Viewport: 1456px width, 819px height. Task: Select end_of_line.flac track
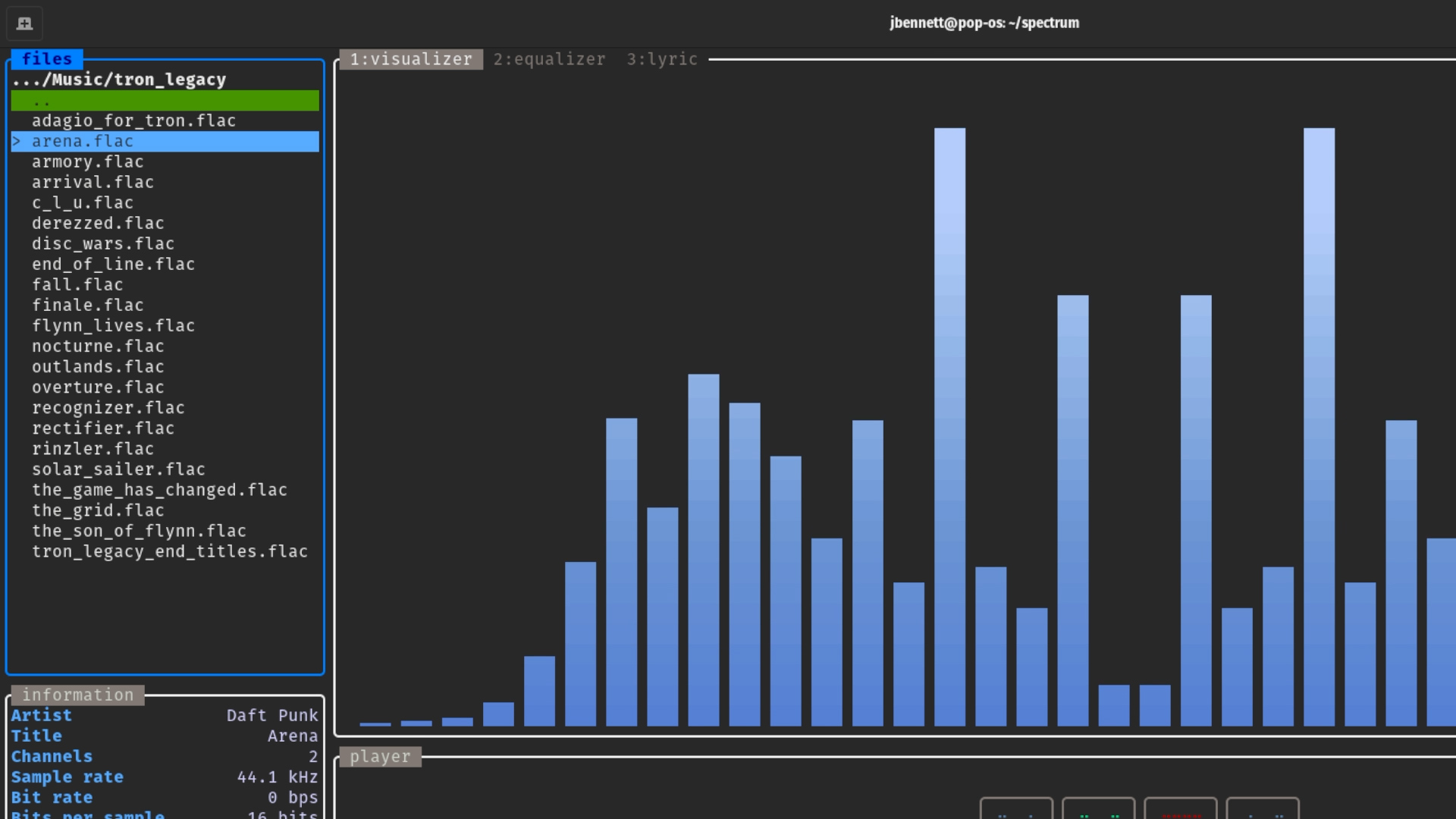[113, 264]
